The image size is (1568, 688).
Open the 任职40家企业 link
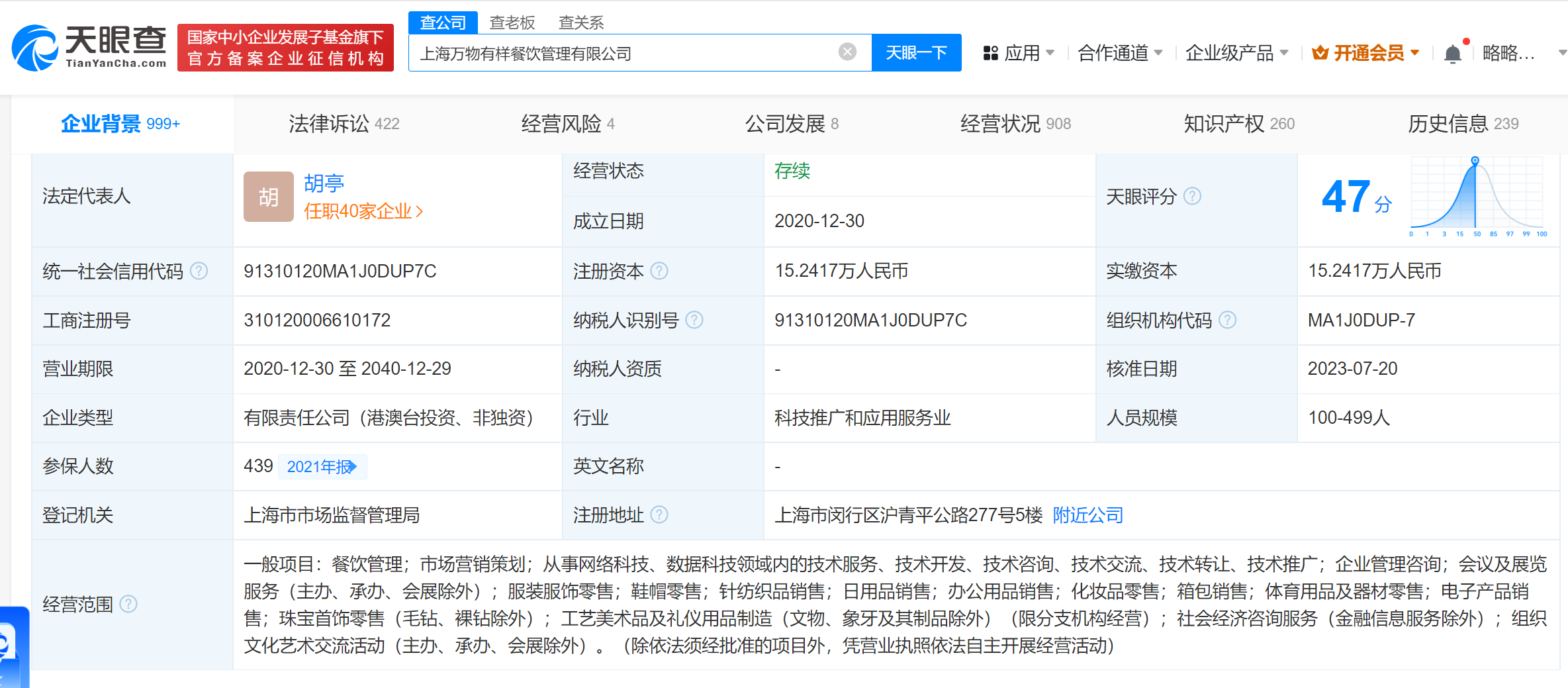tap(363, 211)
